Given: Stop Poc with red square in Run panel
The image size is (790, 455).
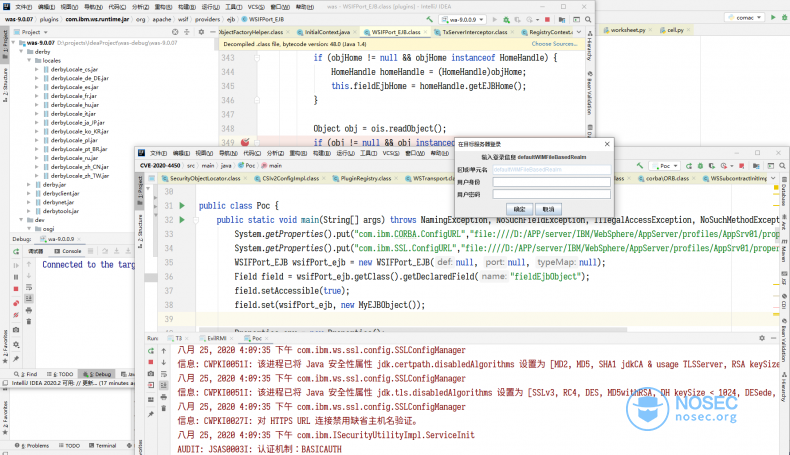Looking at the screenshot, I should coord(151,362).
